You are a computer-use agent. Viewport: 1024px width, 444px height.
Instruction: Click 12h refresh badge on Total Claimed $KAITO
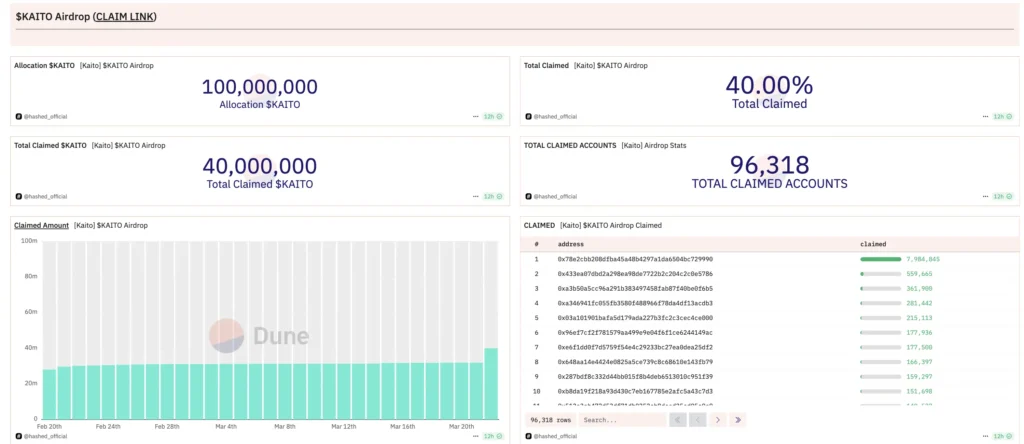(492, 197)
